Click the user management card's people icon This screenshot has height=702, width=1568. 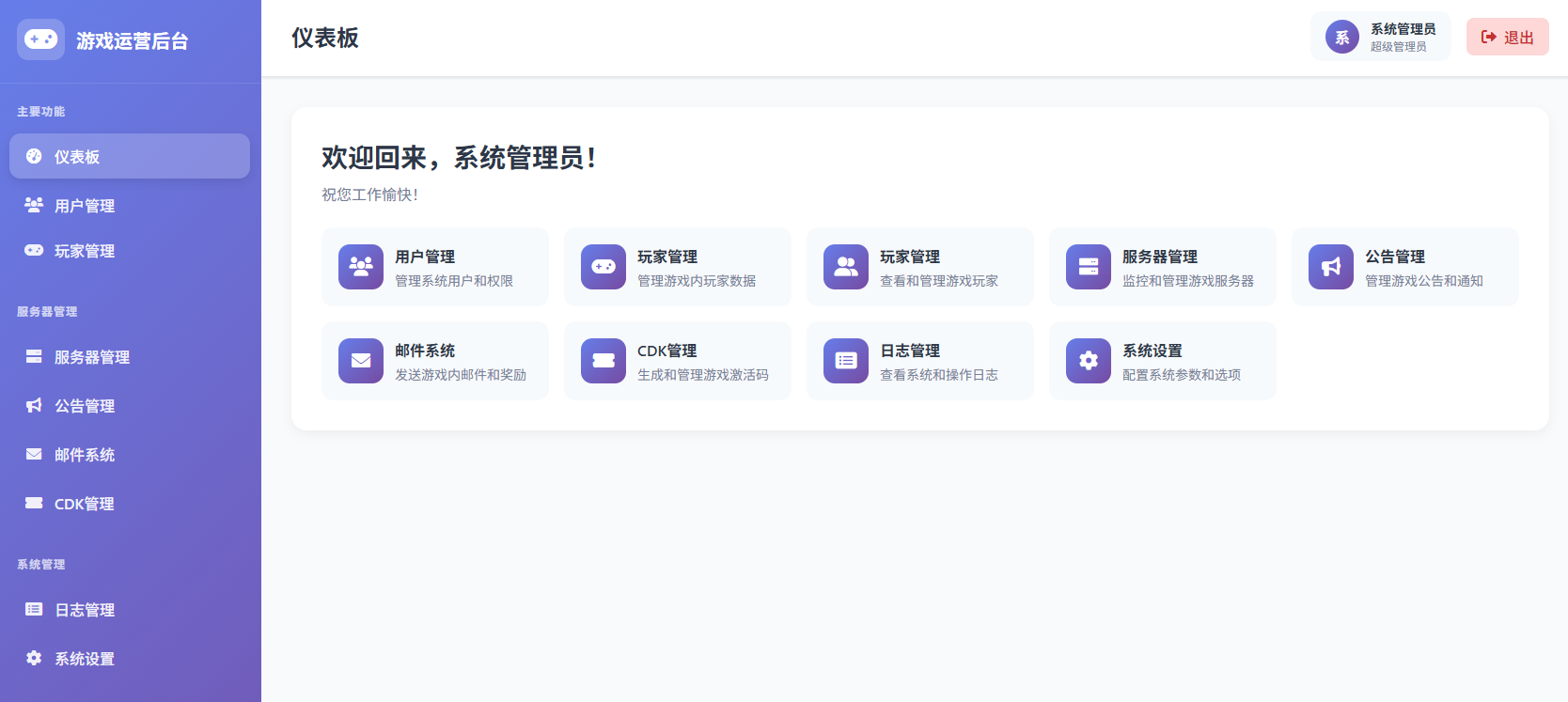[x=361, y=267]
